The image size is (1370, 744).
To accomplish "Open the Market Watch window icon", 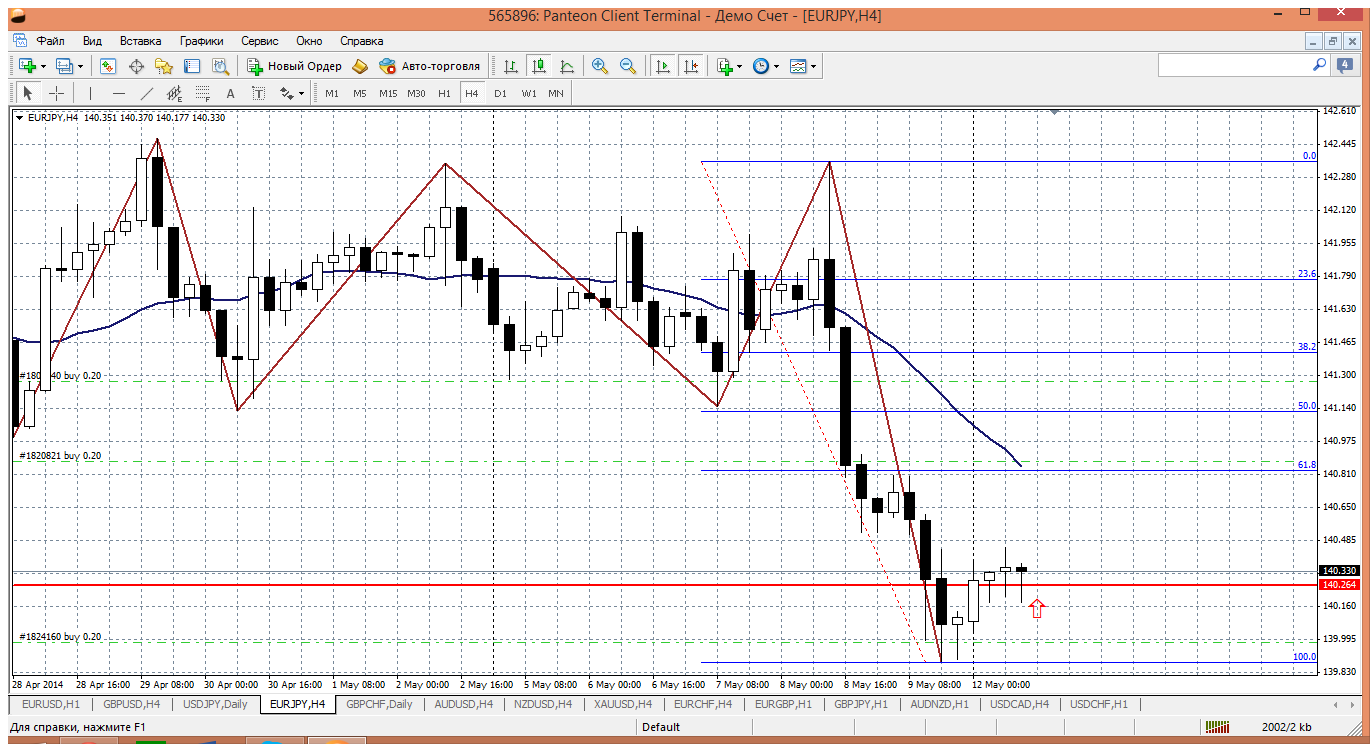I will 108,66.
